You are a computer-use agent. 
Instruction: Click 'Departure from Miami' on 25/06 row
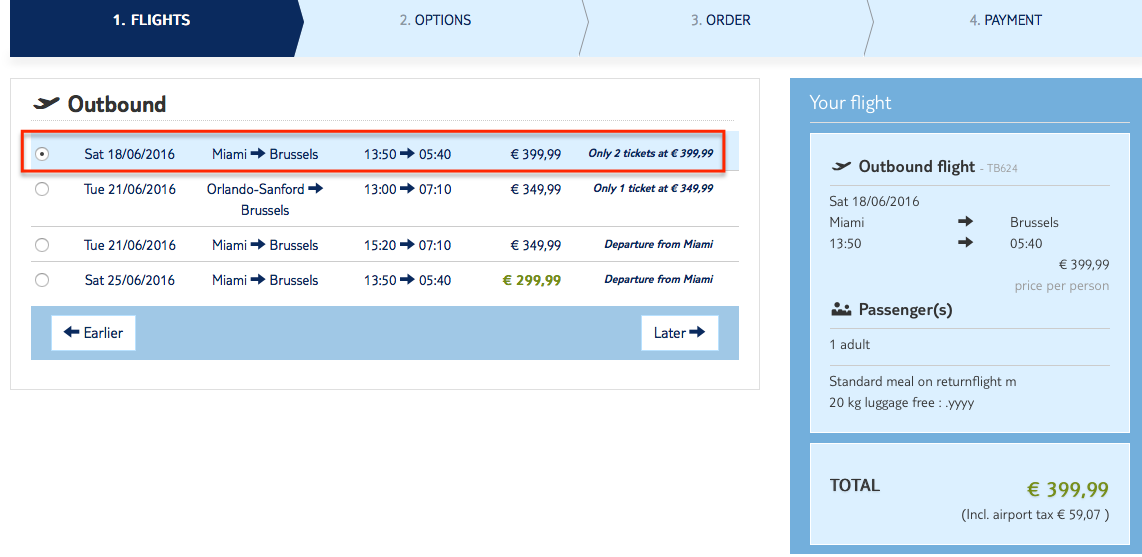point(658,279)
